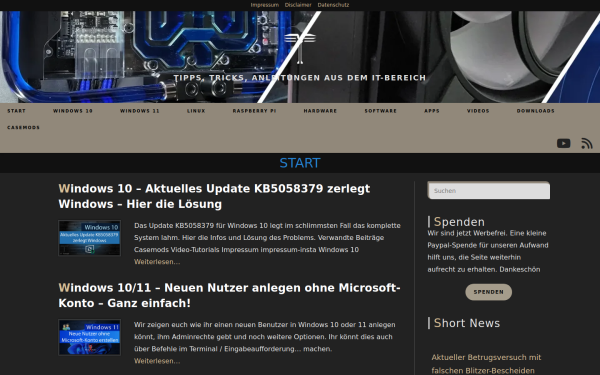Open the Windows 11 menu item
The width and height of the screenshot is (600, 375).
click(140, 111)
